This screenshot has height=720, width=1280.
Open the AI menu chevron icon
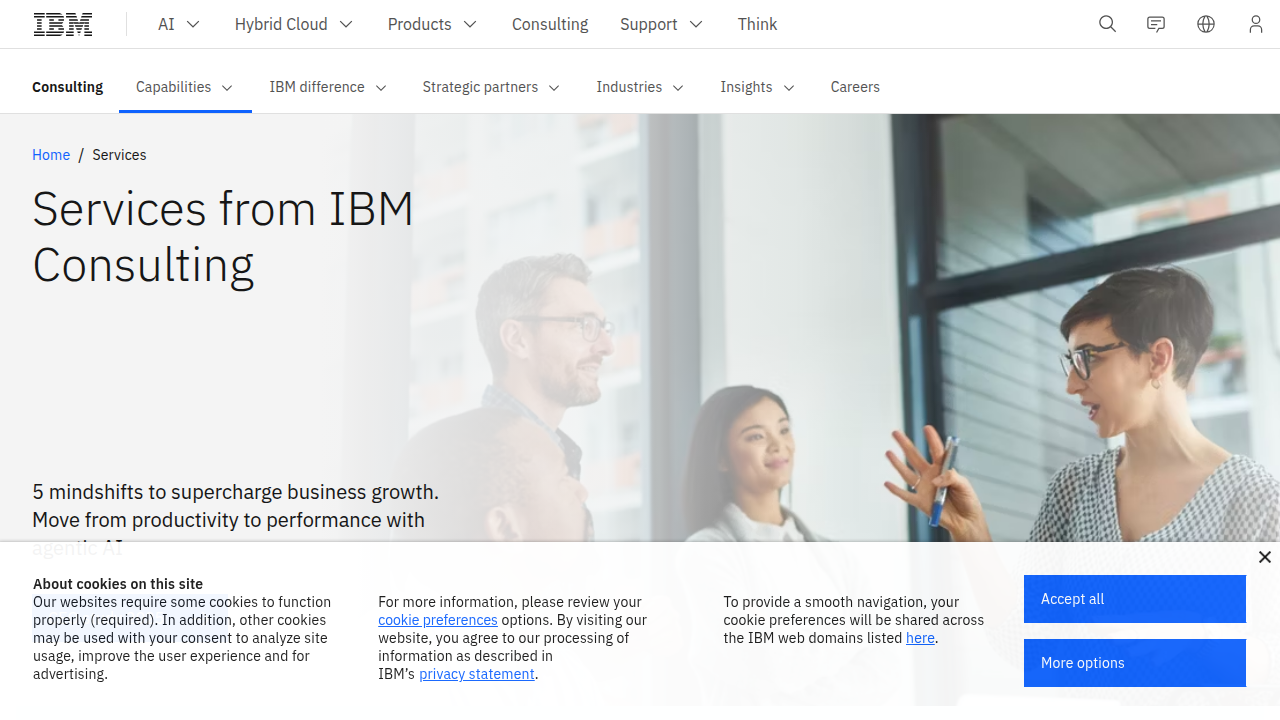click(192, 24)
